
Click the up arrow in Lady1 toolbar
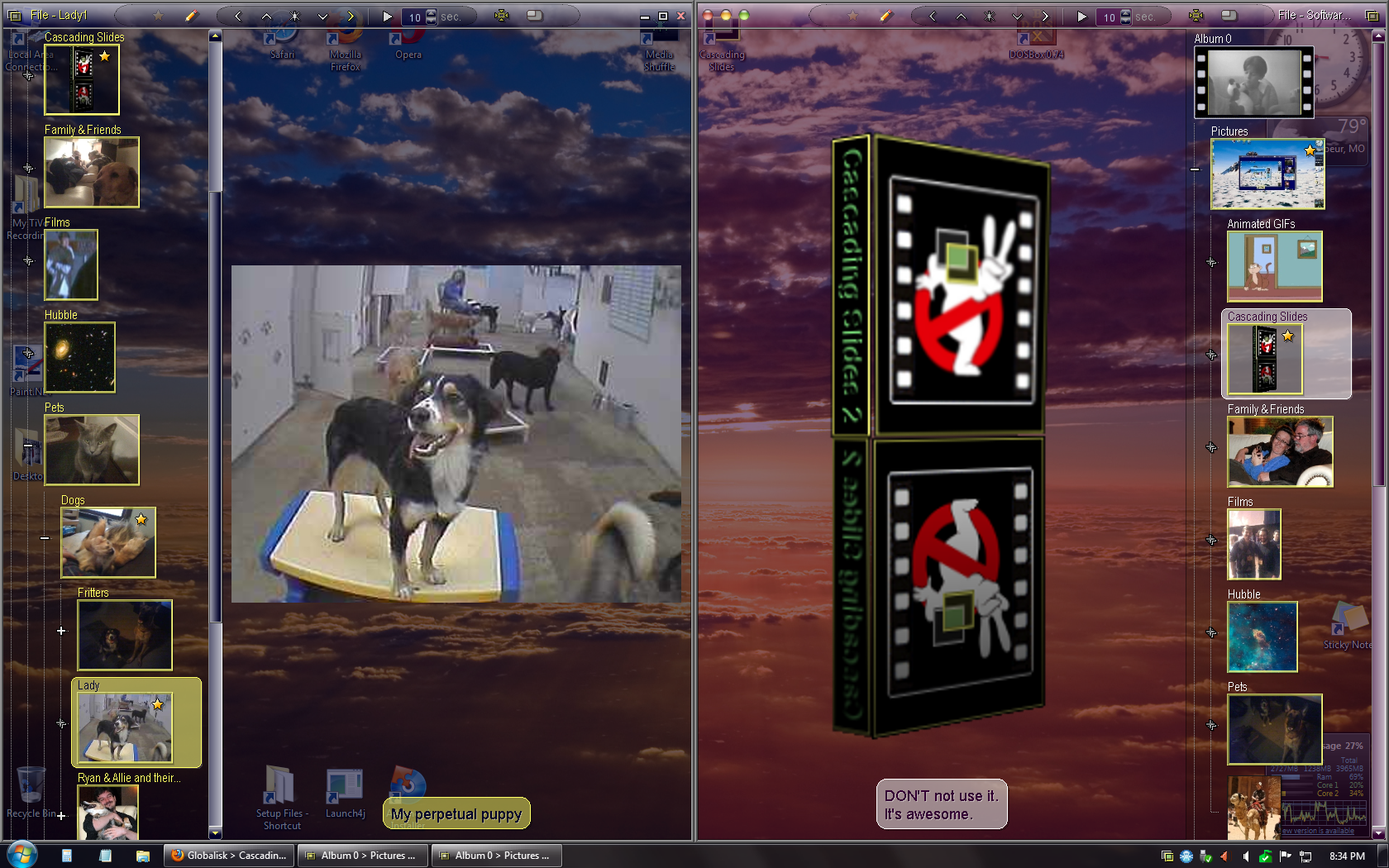click(266, 16)
